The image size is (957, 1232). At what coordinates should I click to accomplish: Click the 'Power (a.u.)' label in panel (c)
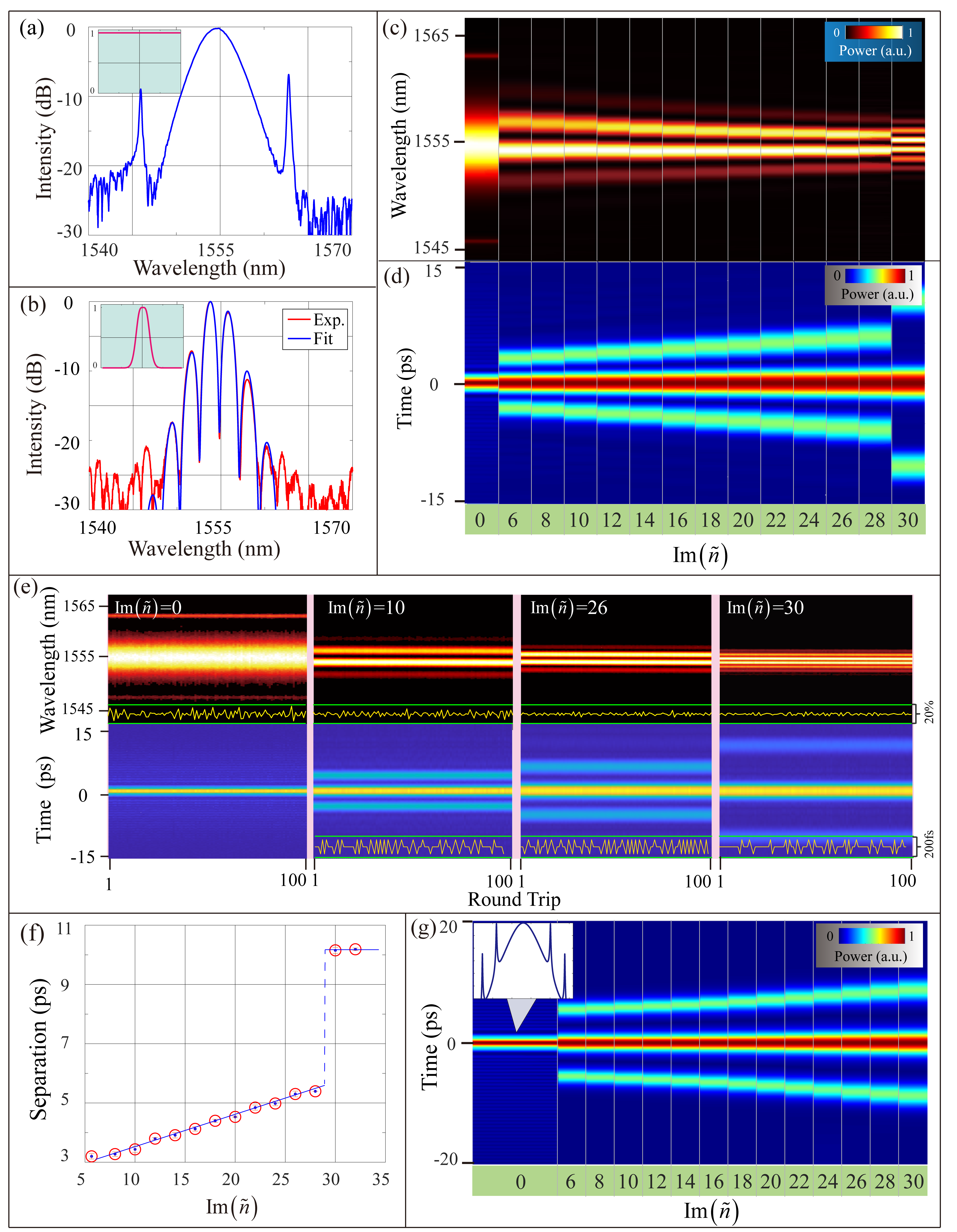pos(875,51)
